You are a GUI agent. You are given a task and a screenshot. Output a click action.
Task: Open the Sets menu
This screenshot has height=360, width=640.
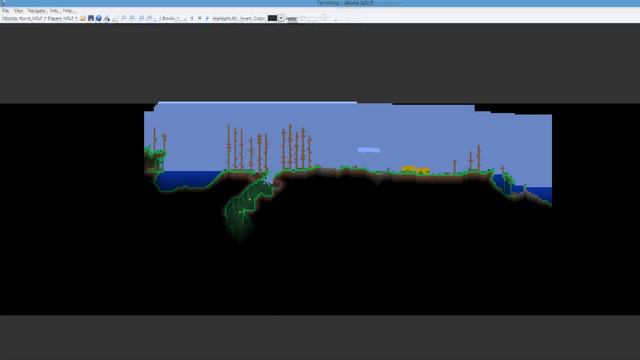coord(54,11)
